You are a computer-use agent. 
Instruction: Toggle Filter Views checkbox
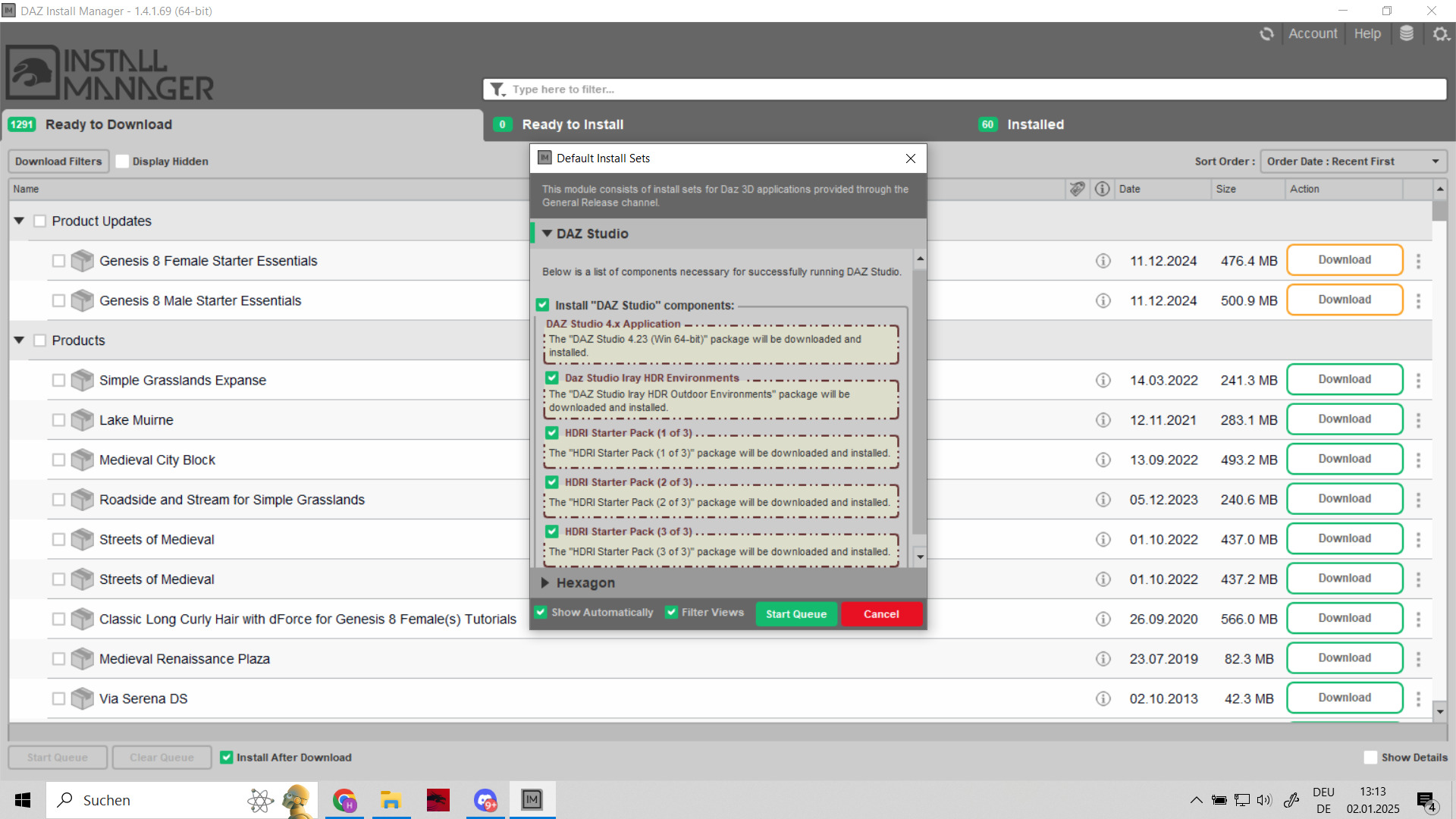(671, 612)
